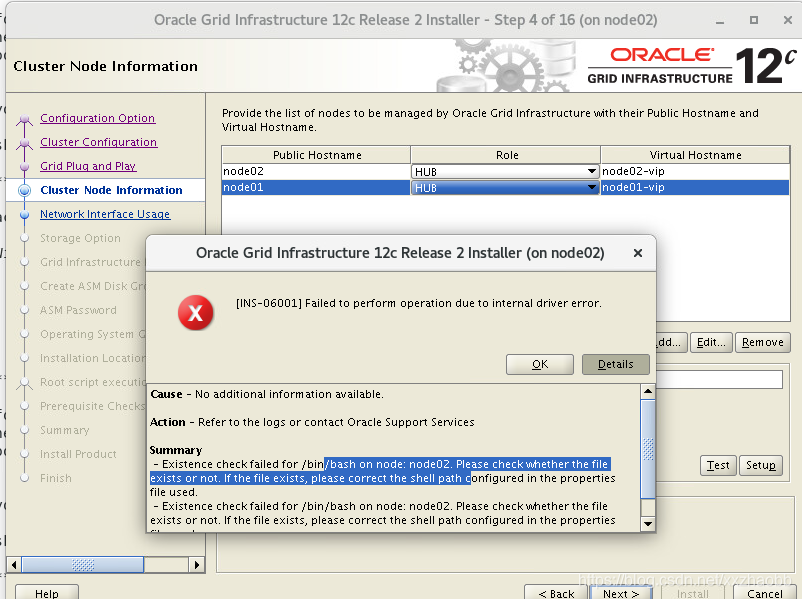
Task: Click the Finish step in sidebar
Action: [56, 478]
